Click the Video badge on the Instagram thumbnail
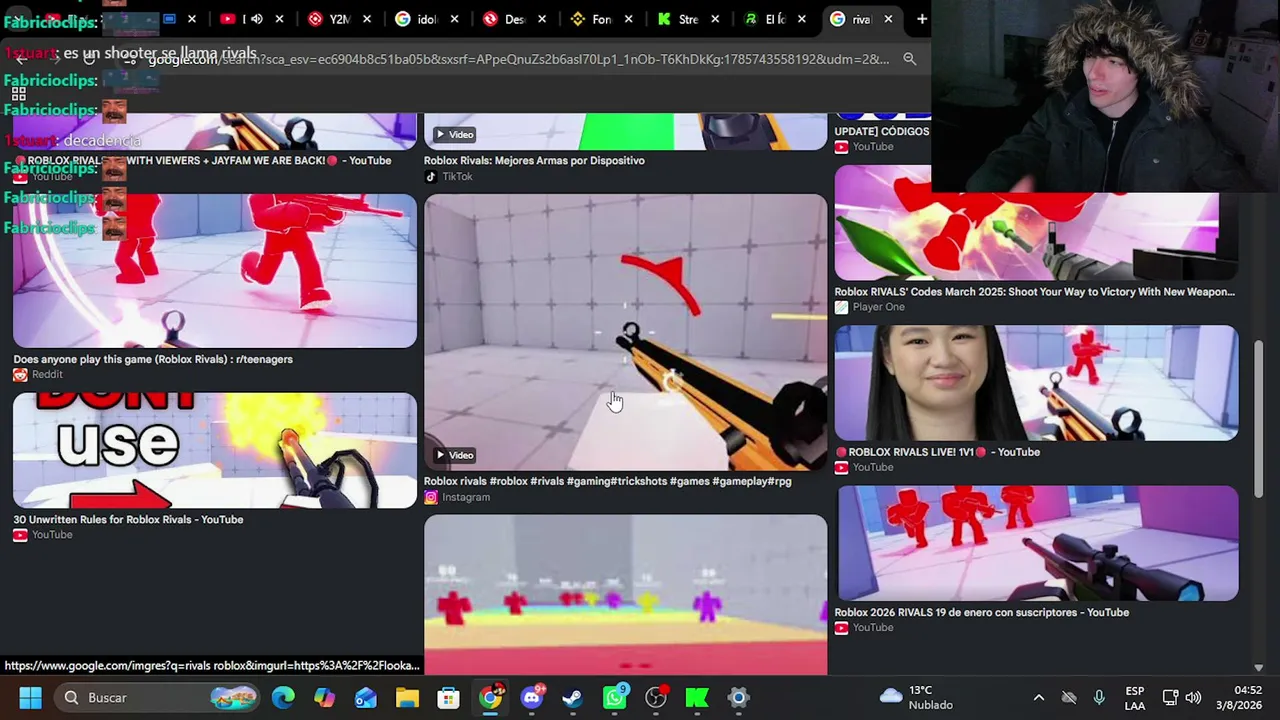The height and width of the screenshot is (720, 1280). pos(455,455)
